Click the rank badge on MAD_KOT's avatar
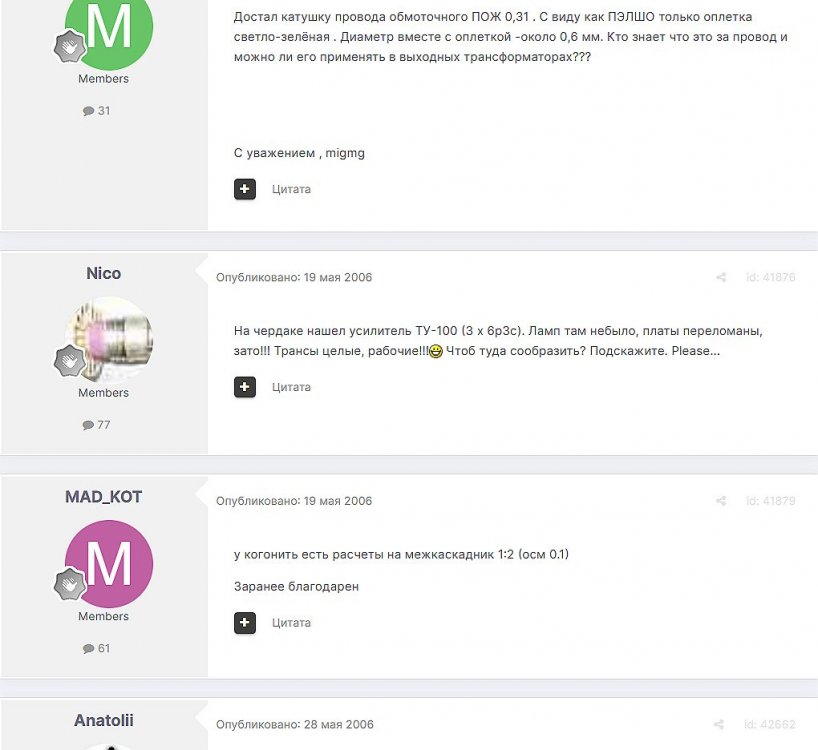Screen dimensions: 818x750 (69, 584)
